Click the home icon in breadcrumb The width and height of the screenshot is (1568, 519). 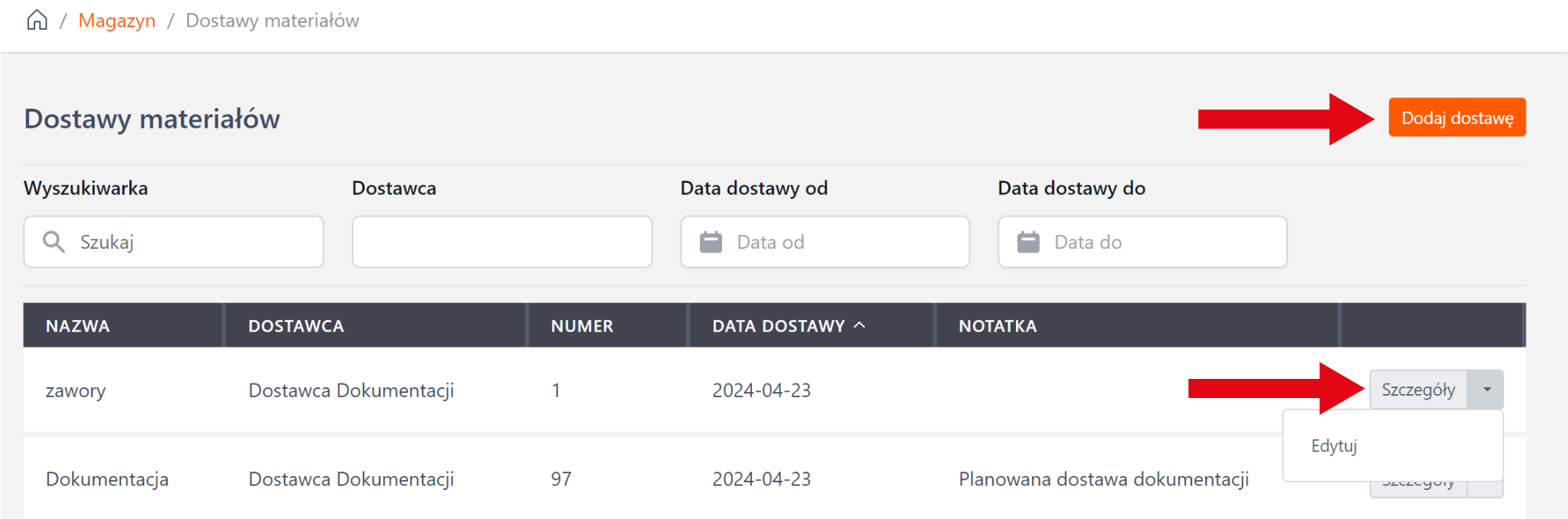[x=37, y=21]
